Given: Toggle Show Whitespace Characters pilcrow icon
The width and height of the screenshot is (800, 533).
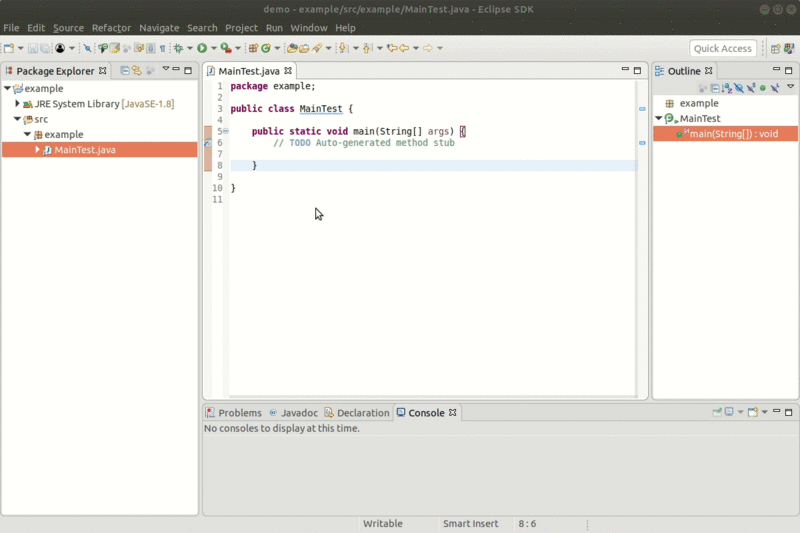Looking at the screenshot, I should pyautogui.click(x=163, y=48).
